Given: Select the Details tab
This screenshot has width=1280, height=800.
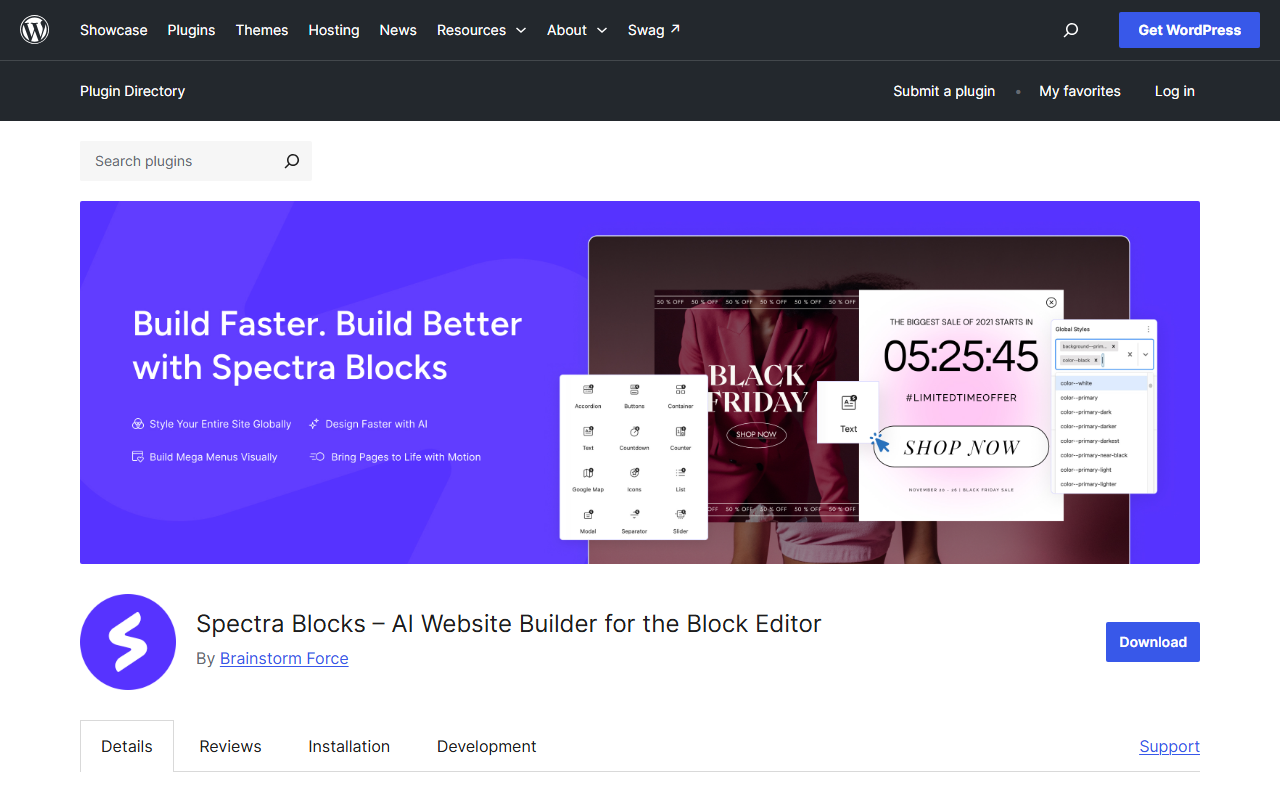Looking at the screenshot, I should coord(127,746).
